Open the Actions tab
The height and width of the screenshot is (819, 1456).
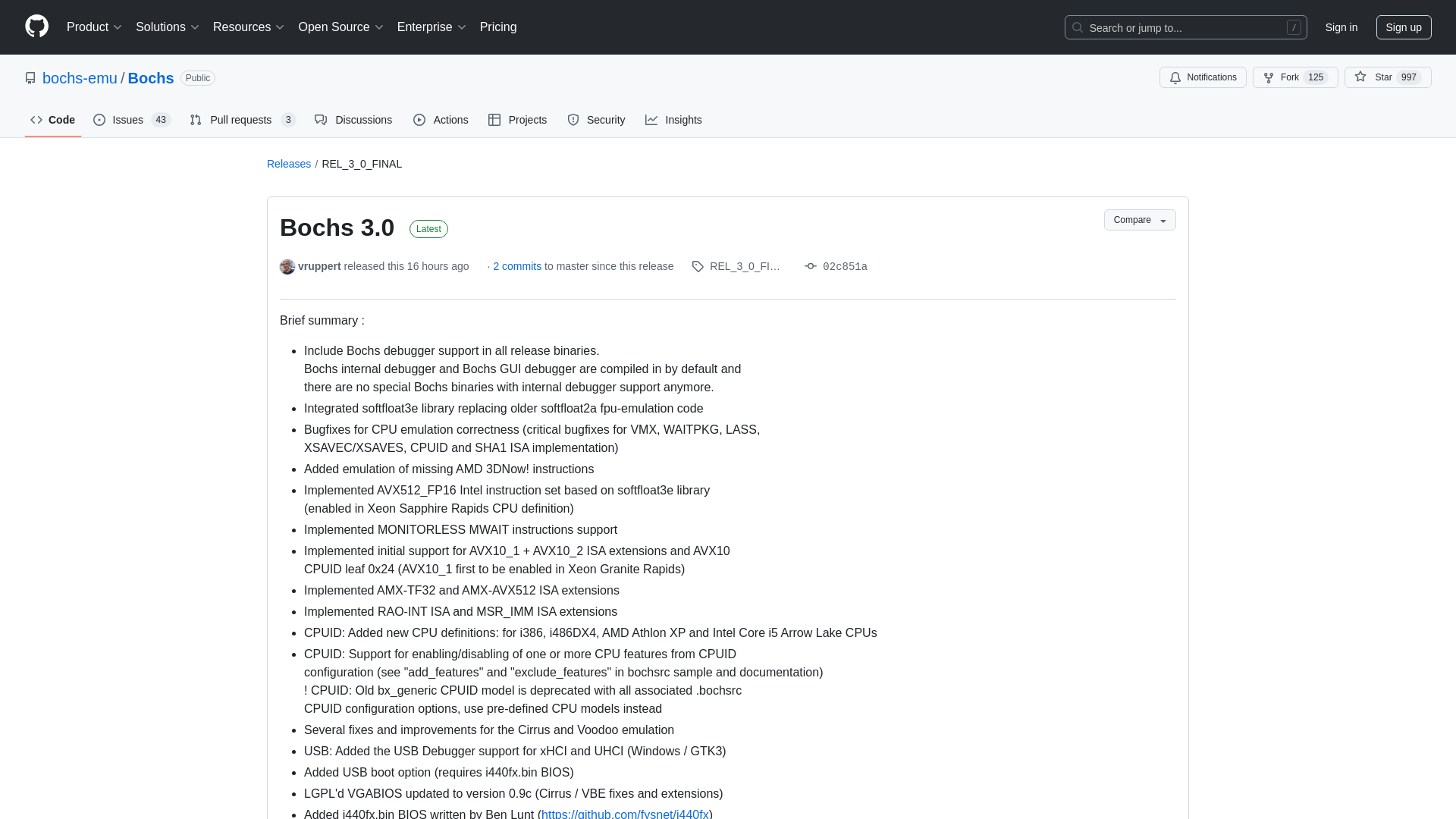tap(441, 120)
